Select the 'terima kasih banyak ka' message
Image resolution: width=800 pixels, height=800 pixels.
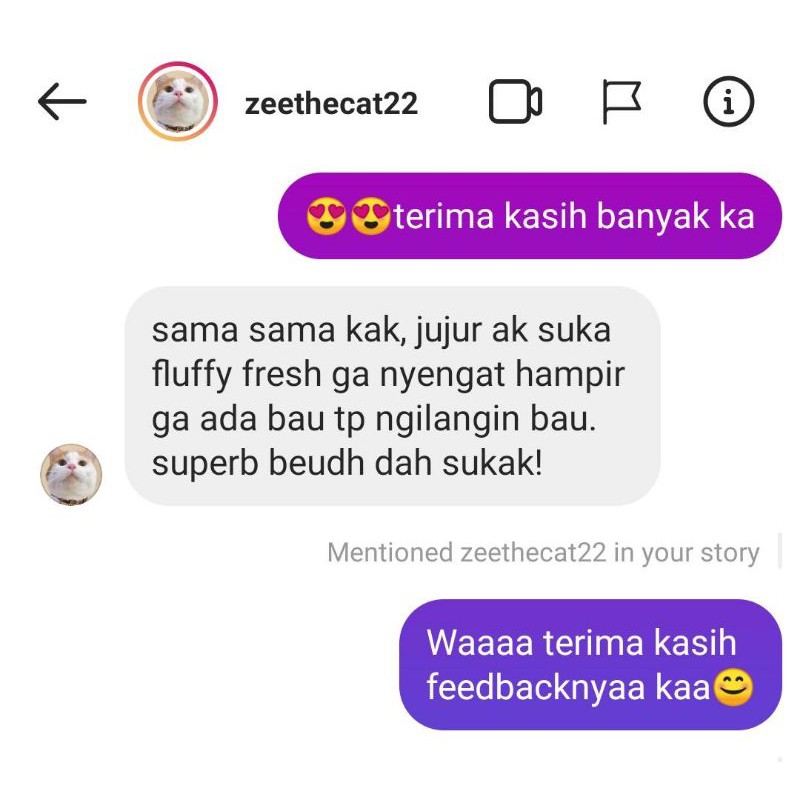pos(530,216)
